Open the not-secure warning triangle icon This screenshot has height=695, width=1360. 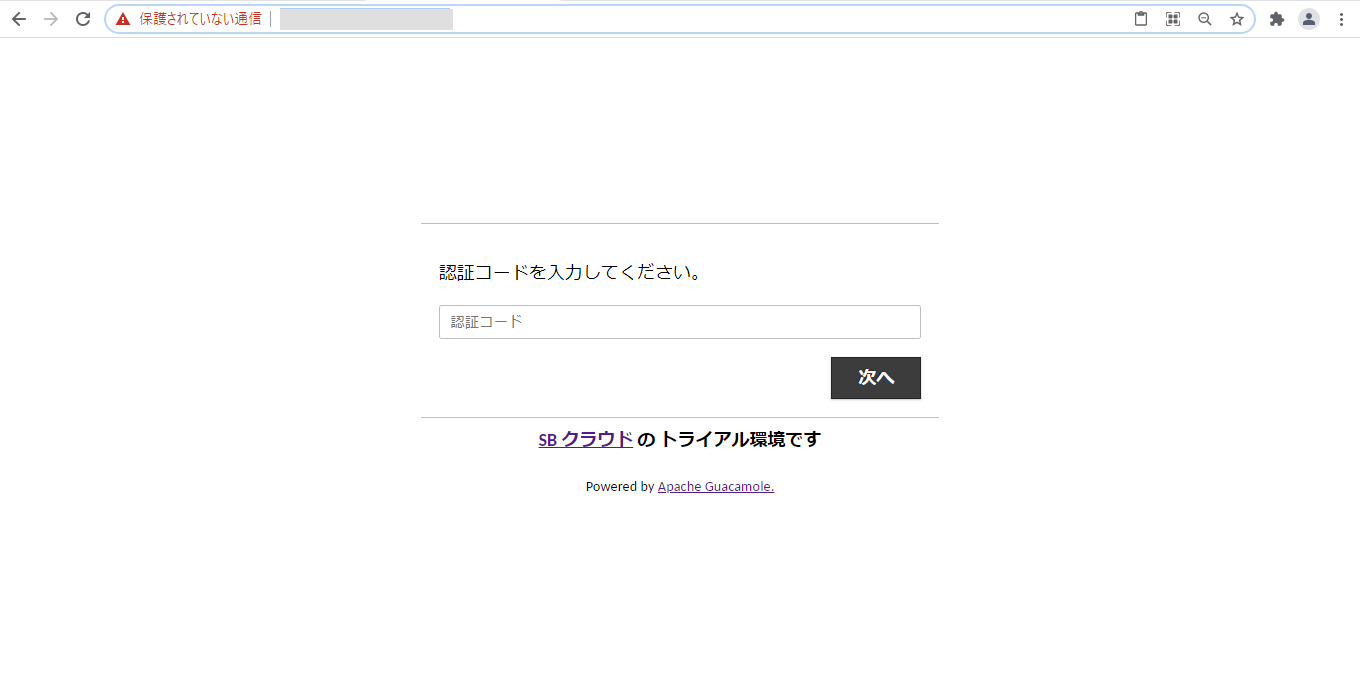(x=123, y=19)
